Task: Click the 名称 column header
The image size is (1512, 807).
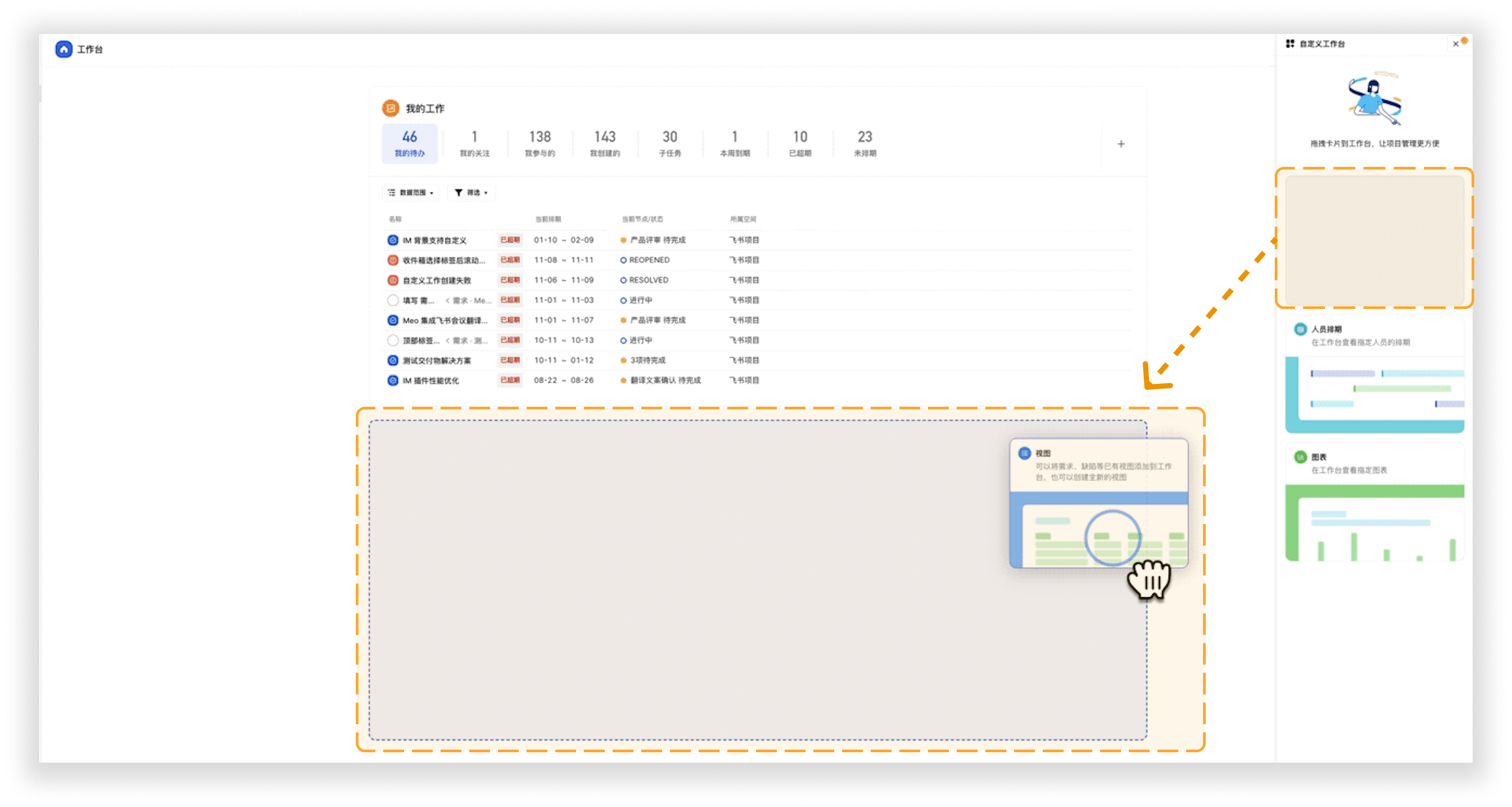Action: click(395, 219)
